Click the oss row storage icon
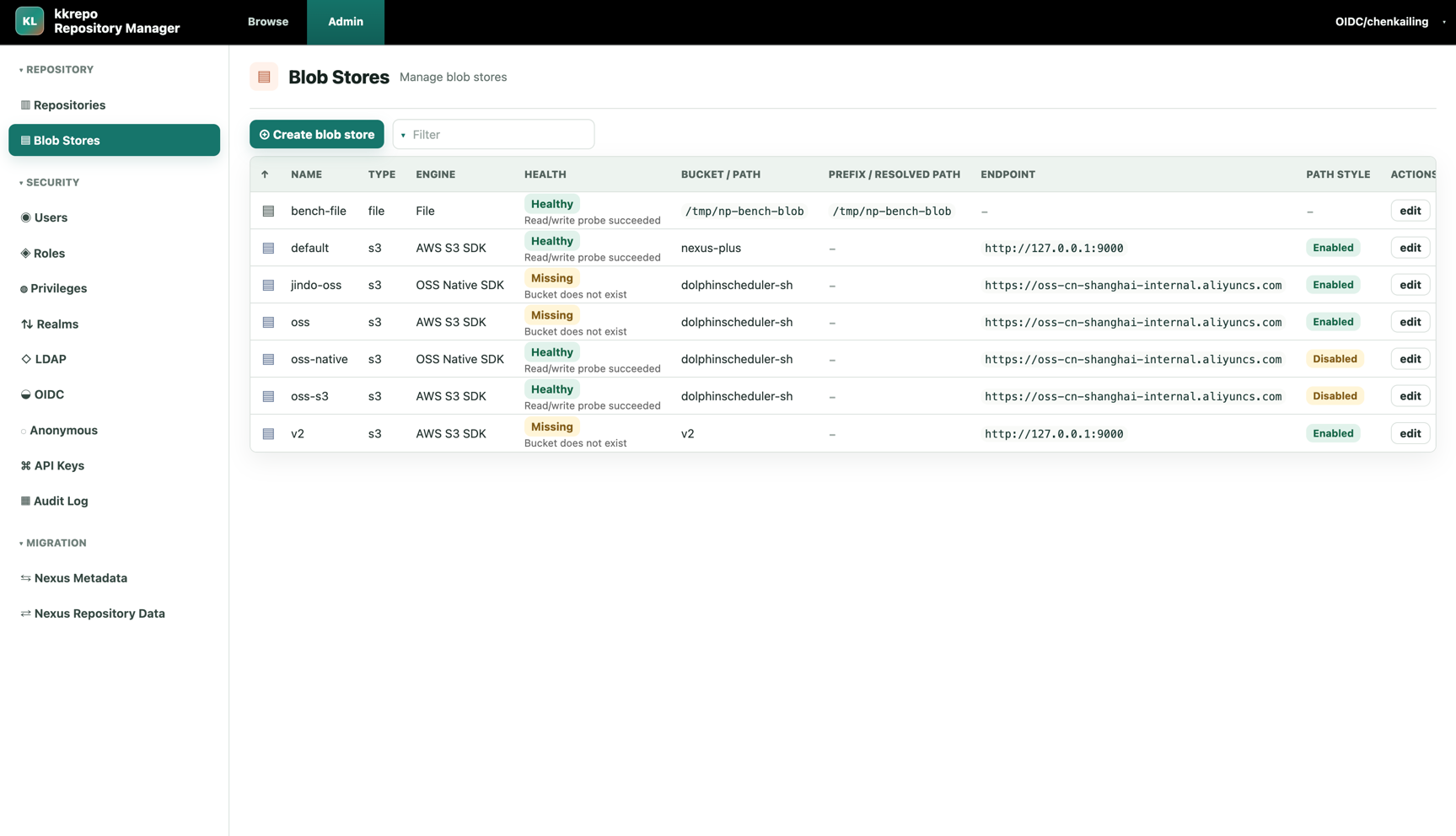Image resolution: width=1456 pixels, height=836 pixels. (268, 322)
